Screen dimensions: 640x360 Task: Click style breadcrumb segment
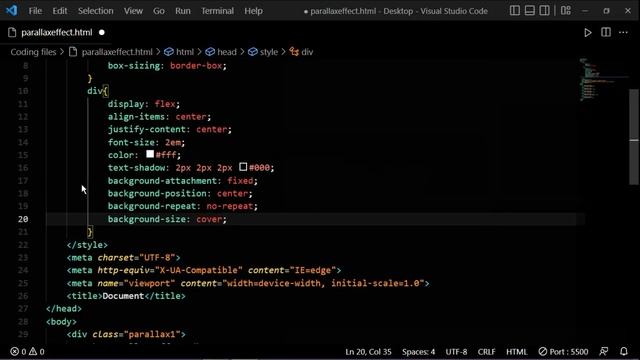tap(269, 52)
